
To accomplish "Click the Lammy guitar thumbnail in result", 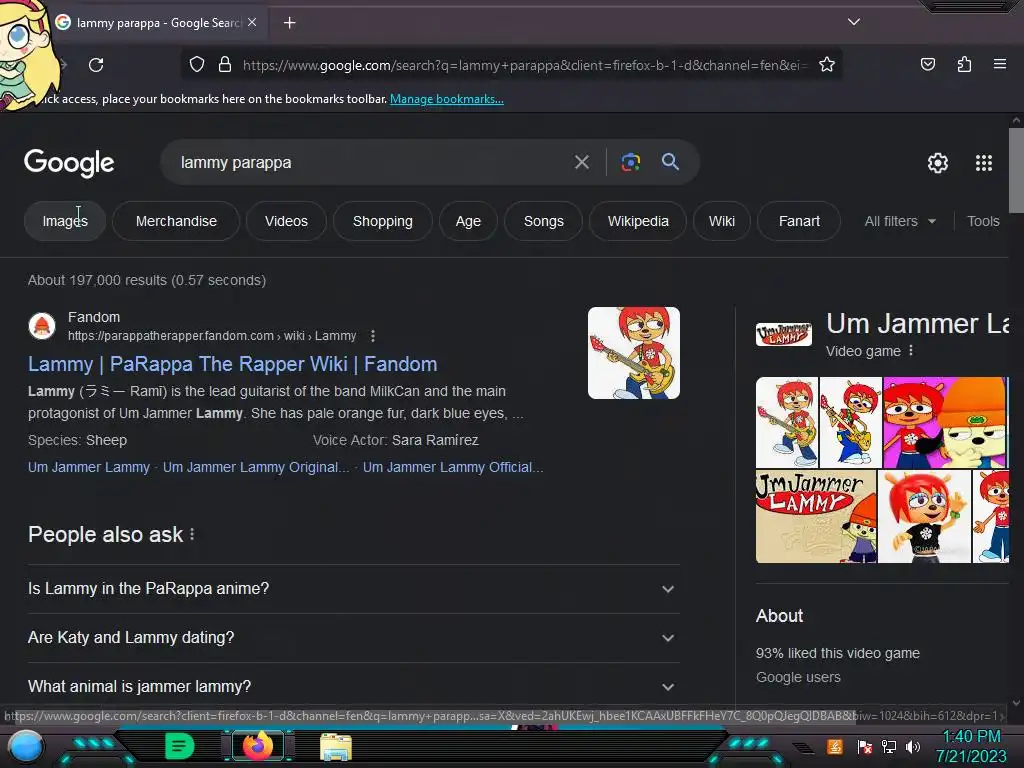I will point(633,353).
